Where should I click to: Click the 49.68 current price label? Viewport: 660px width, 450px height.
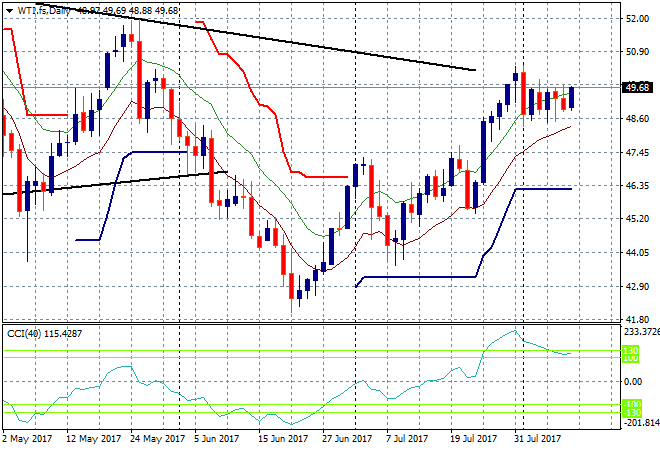click(637, 88)
